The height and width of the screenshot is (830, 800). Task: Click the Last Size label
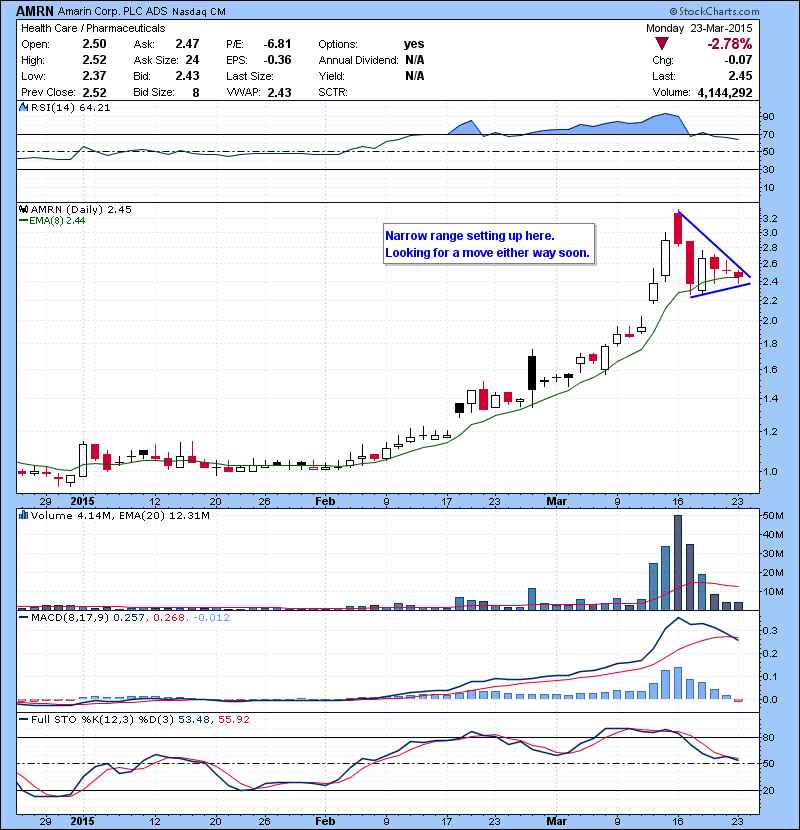249,76
